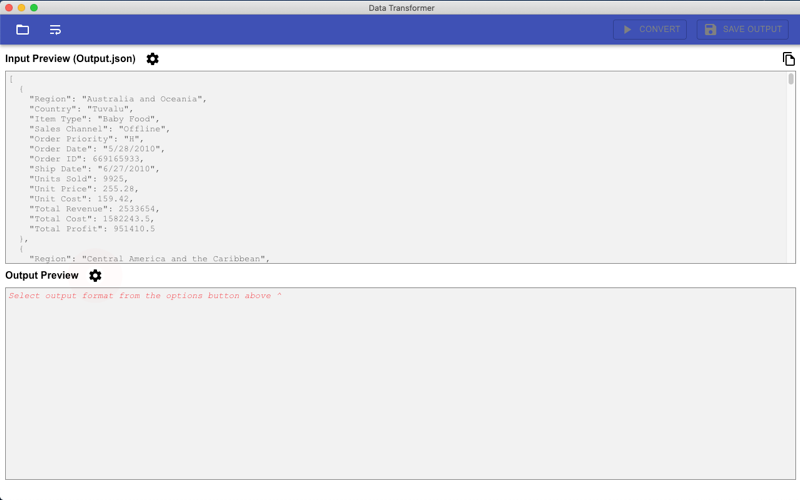Viewport: 800px width, 500px height.
Task: Copy input preview with clipboard icon
Action: click(x=788, y=59)
